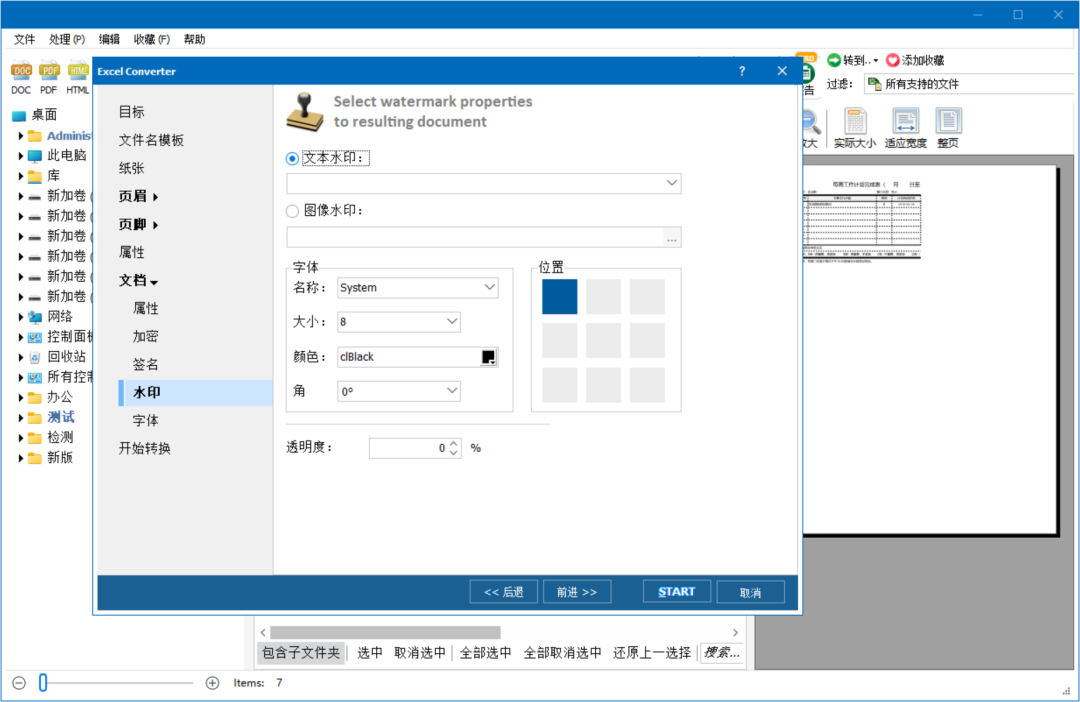Increase the 透明度 stepper value
The height and width of the screenshot is (702, 1080).
tap(453, 444)
